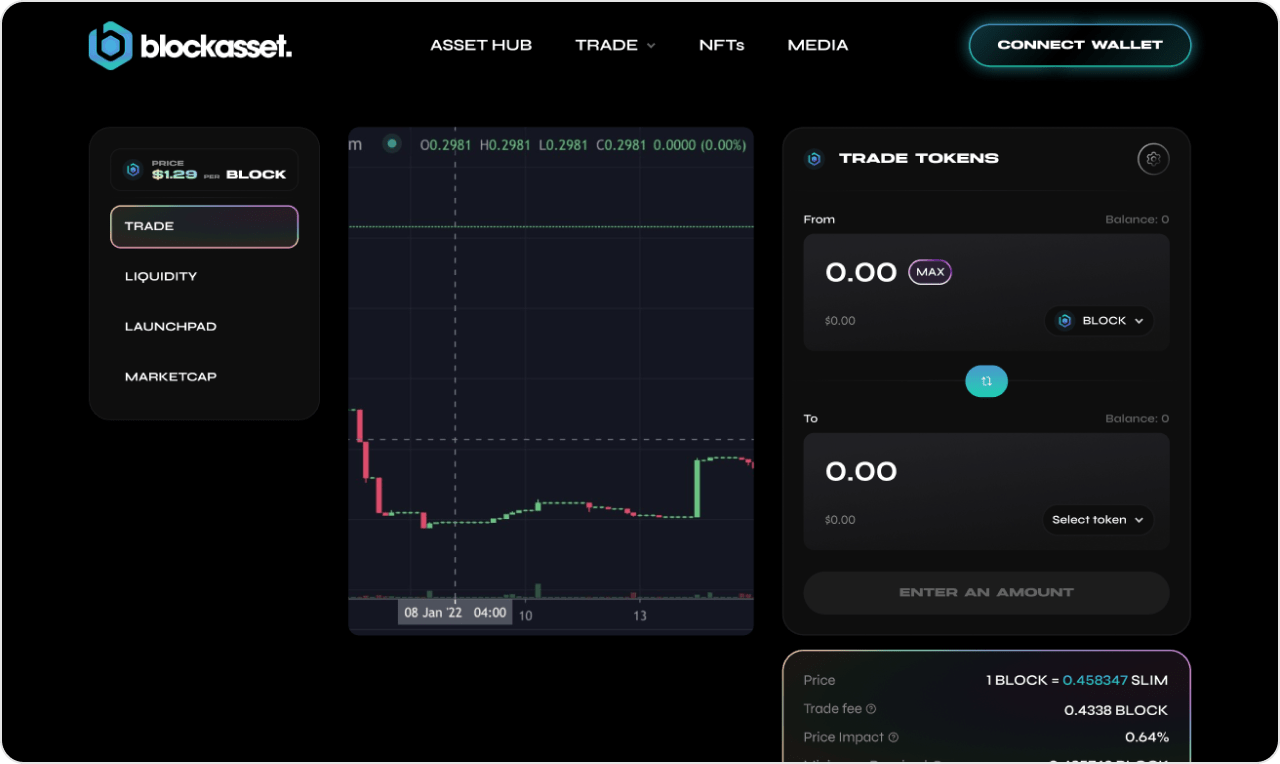Click the To Balance: 0 label
This screenshot has width=1280, height=764.
click(1137, 419)
